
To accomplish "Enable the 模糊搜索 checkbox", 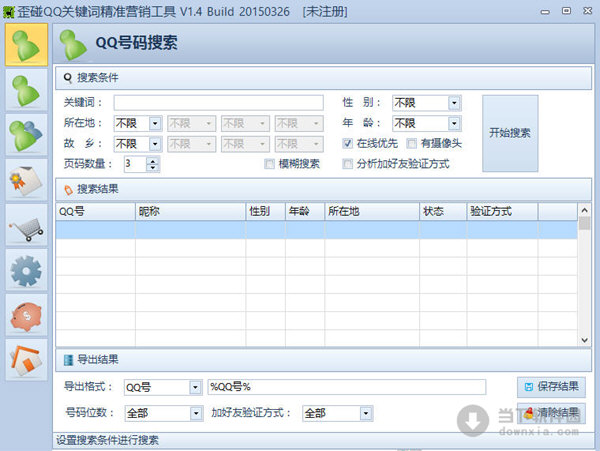I will pos(269,164).
